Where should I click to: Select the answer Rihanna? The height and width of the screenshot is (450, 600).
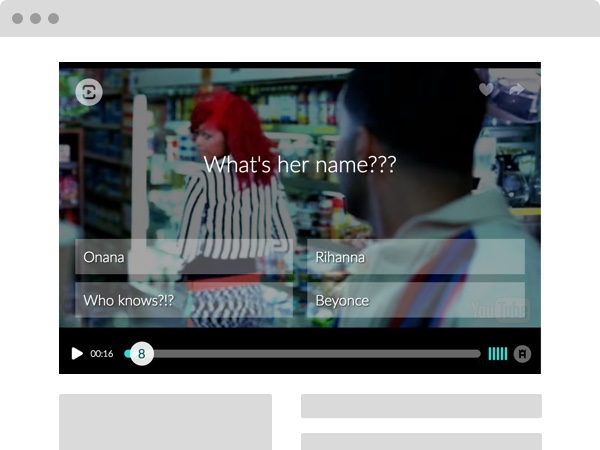416,257
